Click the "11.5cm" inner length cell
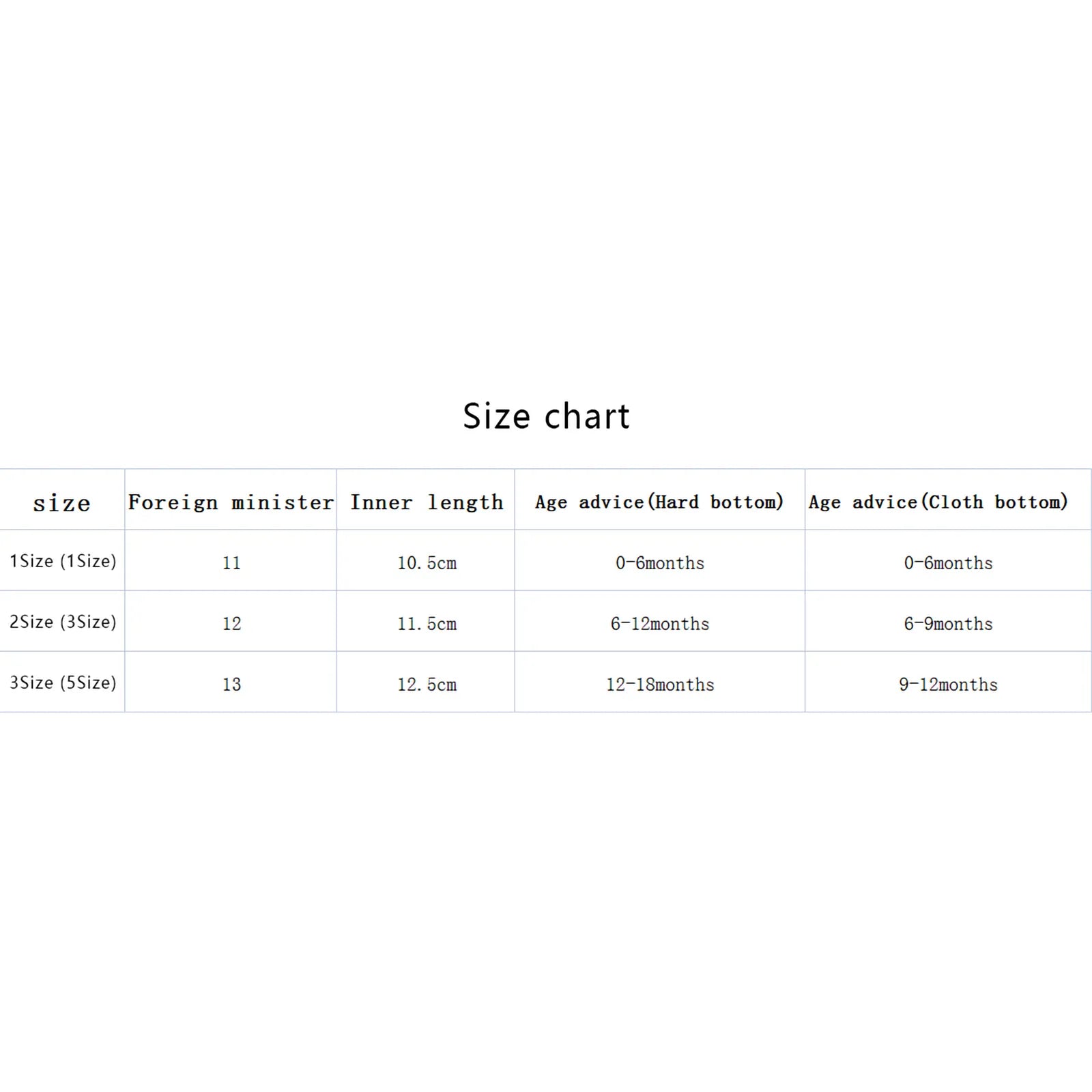Viewport: 1092px width, 1092px height. [427, 624]
